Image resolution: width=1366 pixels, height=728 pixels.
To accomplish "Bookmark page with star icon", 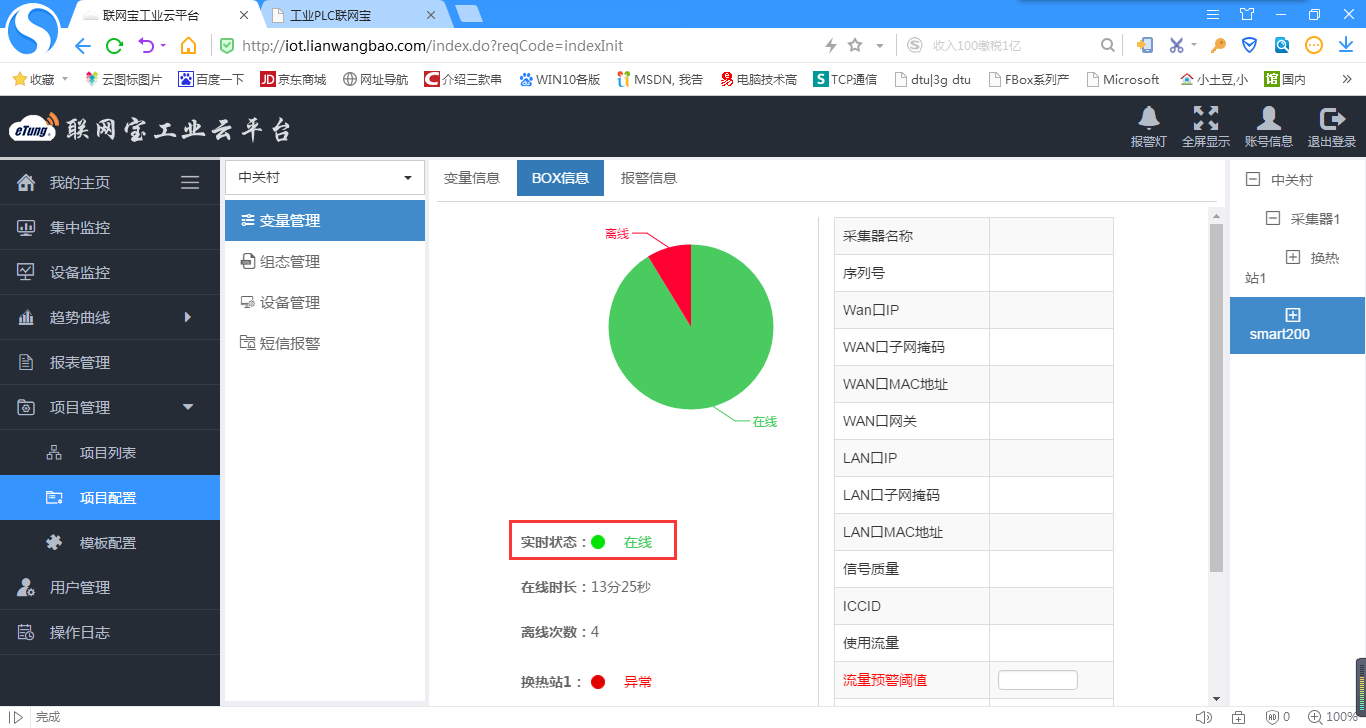I will click(x=855, y=45).
